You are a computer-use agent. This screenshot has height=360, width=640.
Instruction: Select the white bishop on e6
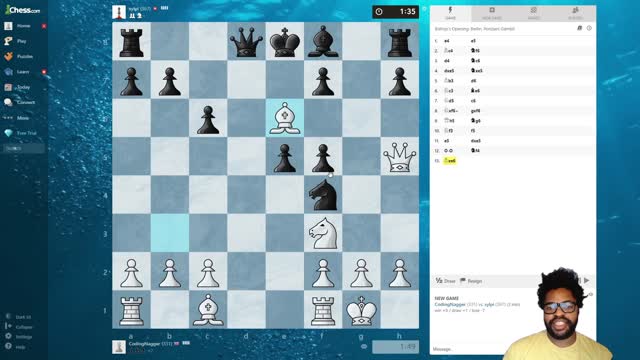(285, 118)
